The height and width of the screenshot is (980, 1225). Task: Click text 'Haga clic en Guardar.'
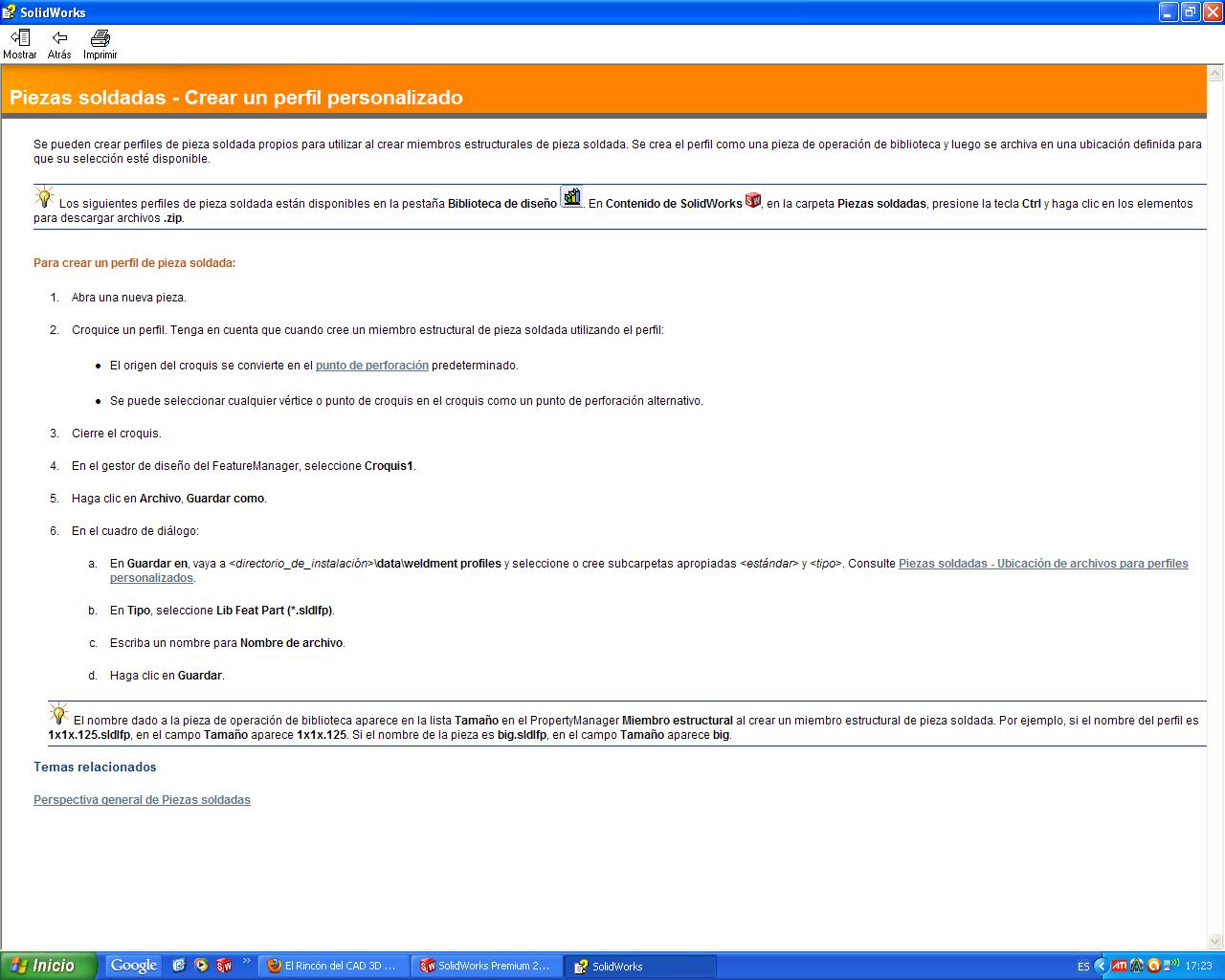pos(167,676)
